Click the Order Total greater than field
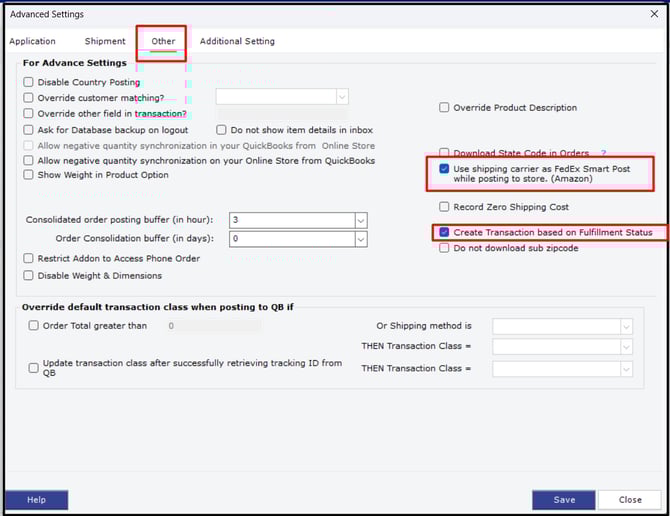The image size is (670, 516). point(213,326)
